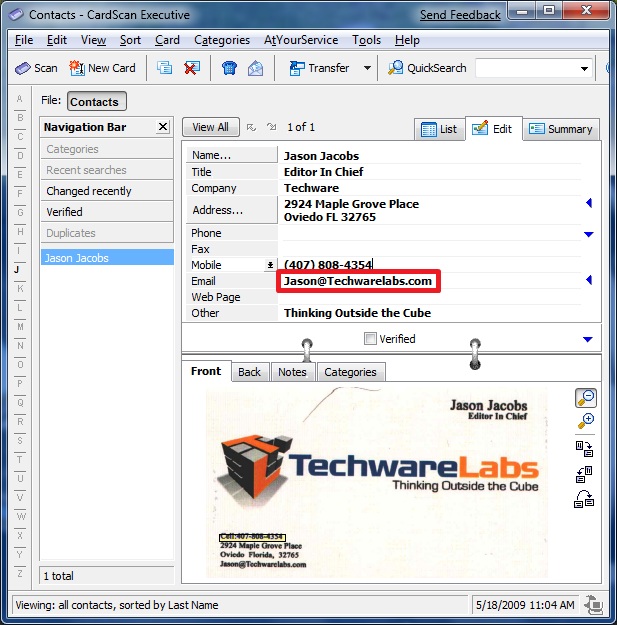Jump to letter T in index
The height and width of the screenshot is (625, 617).
20,459
